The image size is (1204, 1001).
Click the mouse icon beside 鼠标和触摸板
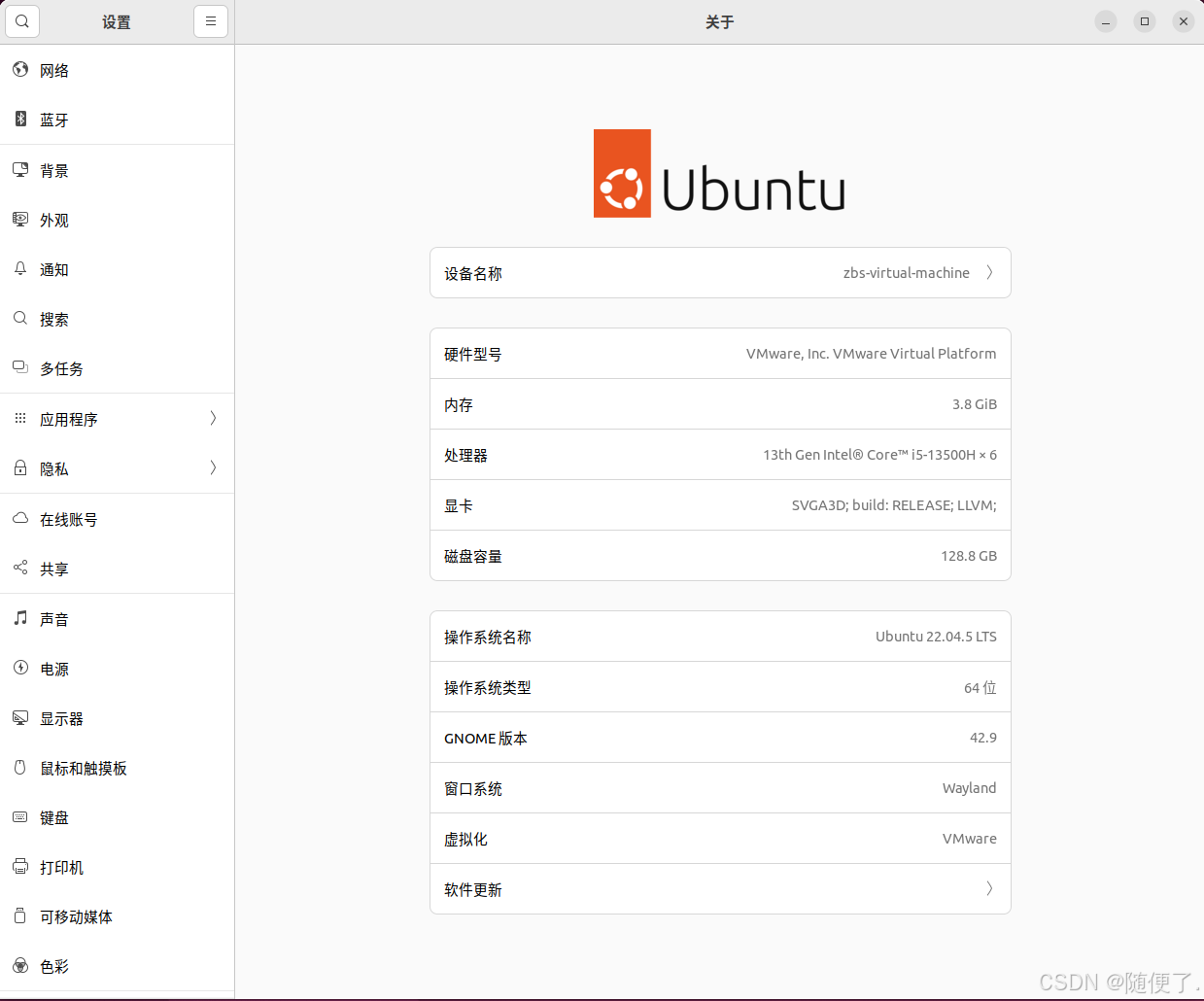20,767
